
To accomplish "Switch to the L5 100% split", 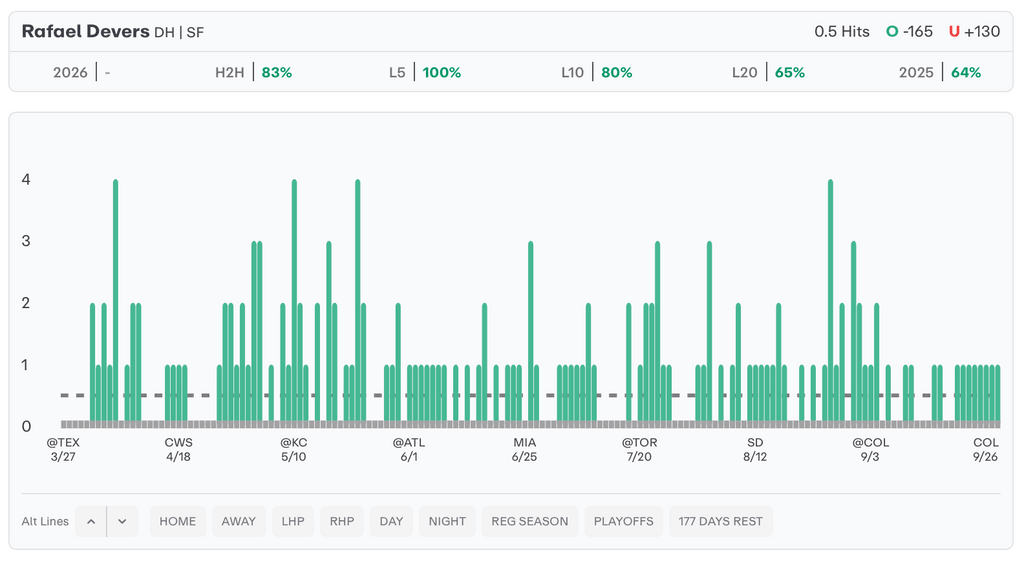I will 425,72.
